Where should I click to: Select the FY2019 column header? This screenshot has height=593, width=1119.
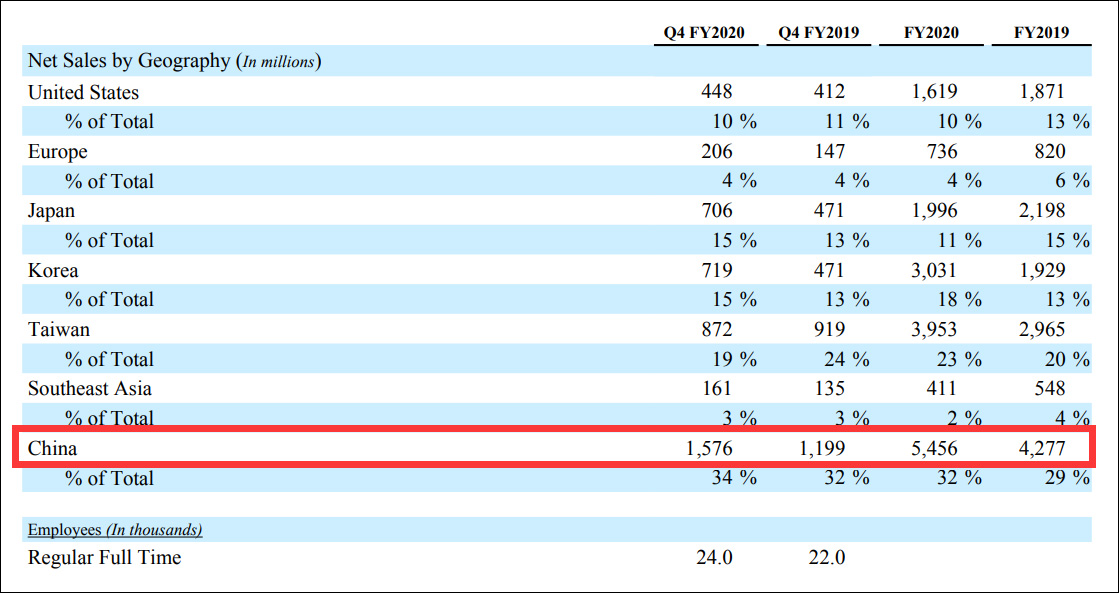coord(1041,32)
